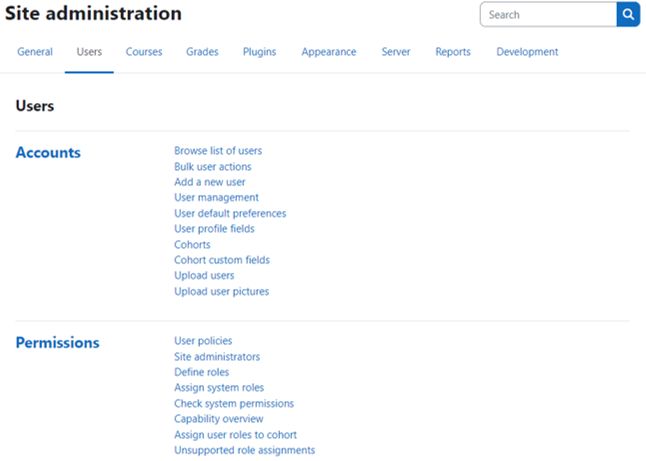Choose Add a new user
This screenshot has height=461, width=646.
[x=209, y=182]
